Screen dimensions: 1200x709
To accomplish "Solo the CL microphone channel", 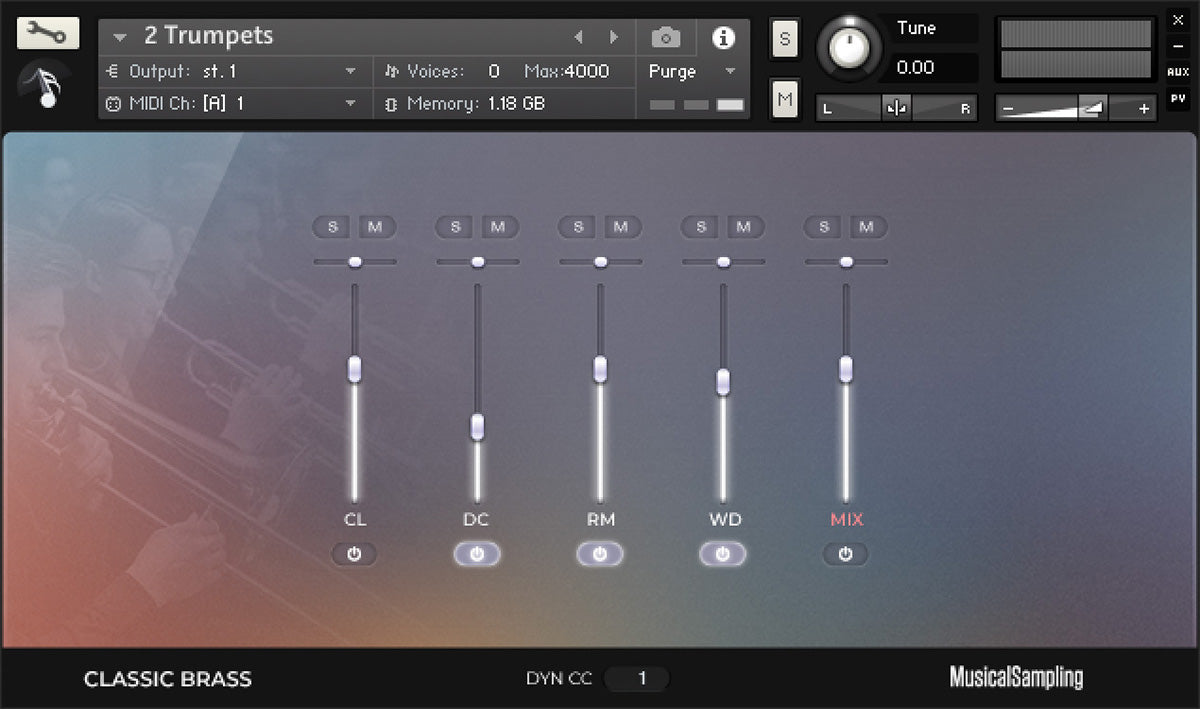I will (x=333, y=227).
